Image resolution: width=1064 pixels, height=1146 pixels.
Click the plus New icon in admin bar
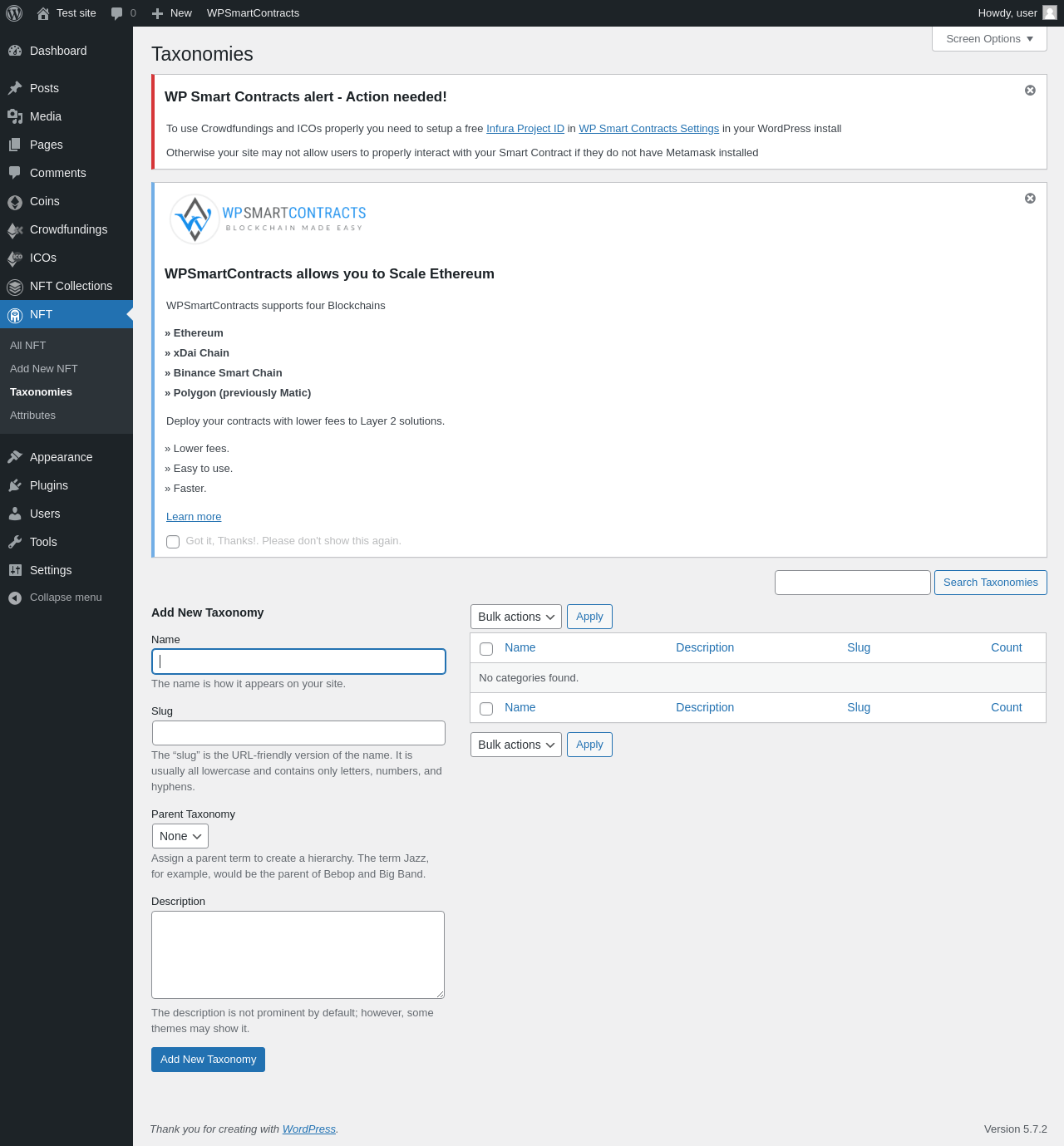(x=158, y=13)
